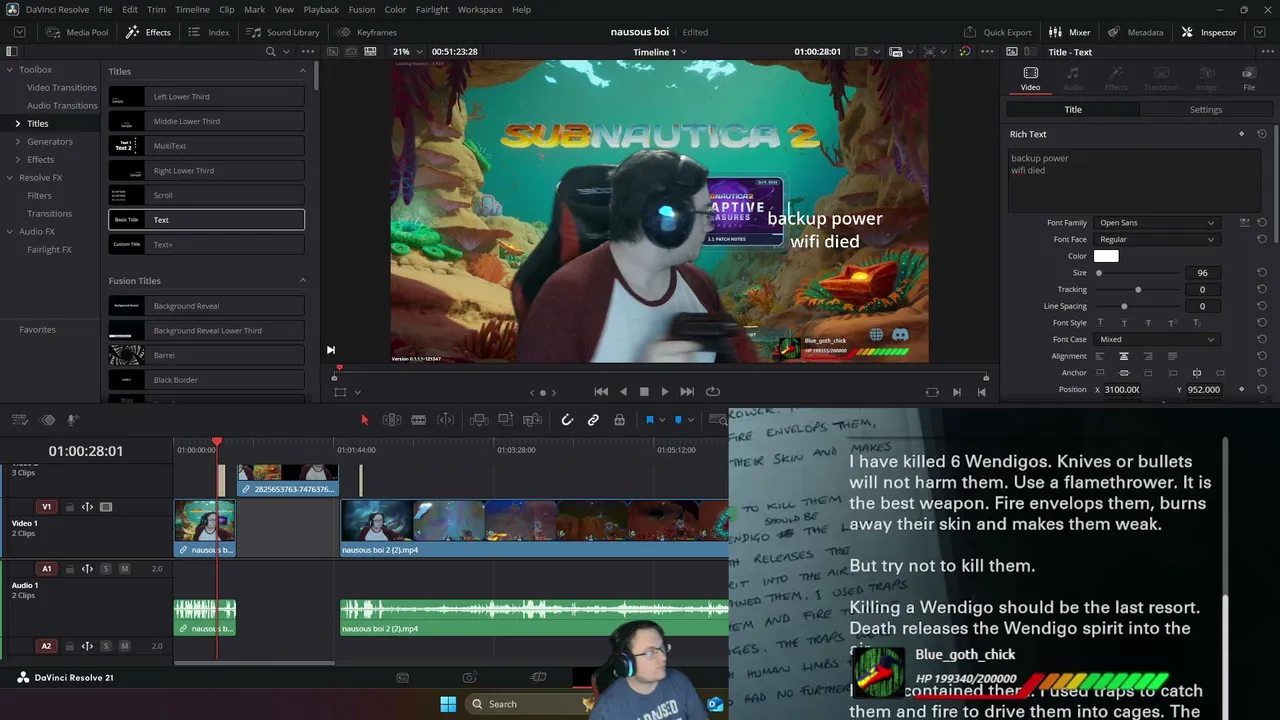The width and height of the screenshot is (1280, 720).
Task: Open the Fusion menu
Action: (x=362, y=9)
